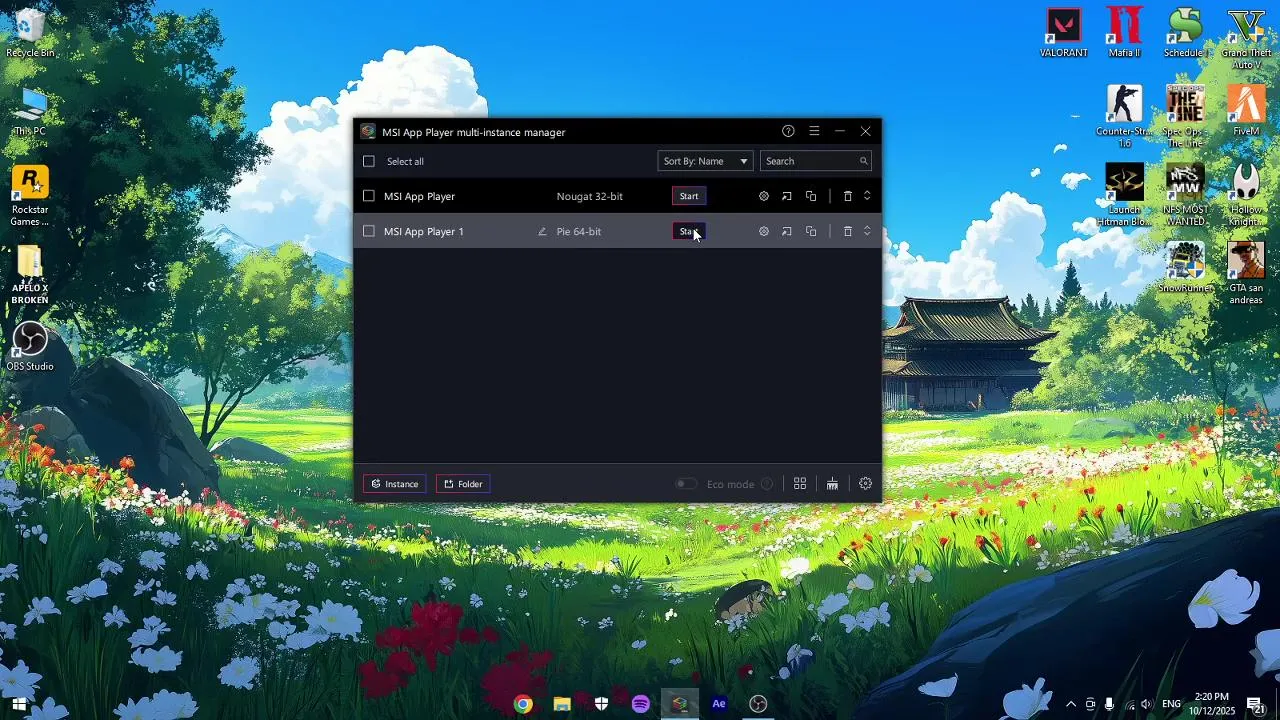Open the Eco mode help icon
This screenshot has height=720, width=1280.
[x=767, y=484]
